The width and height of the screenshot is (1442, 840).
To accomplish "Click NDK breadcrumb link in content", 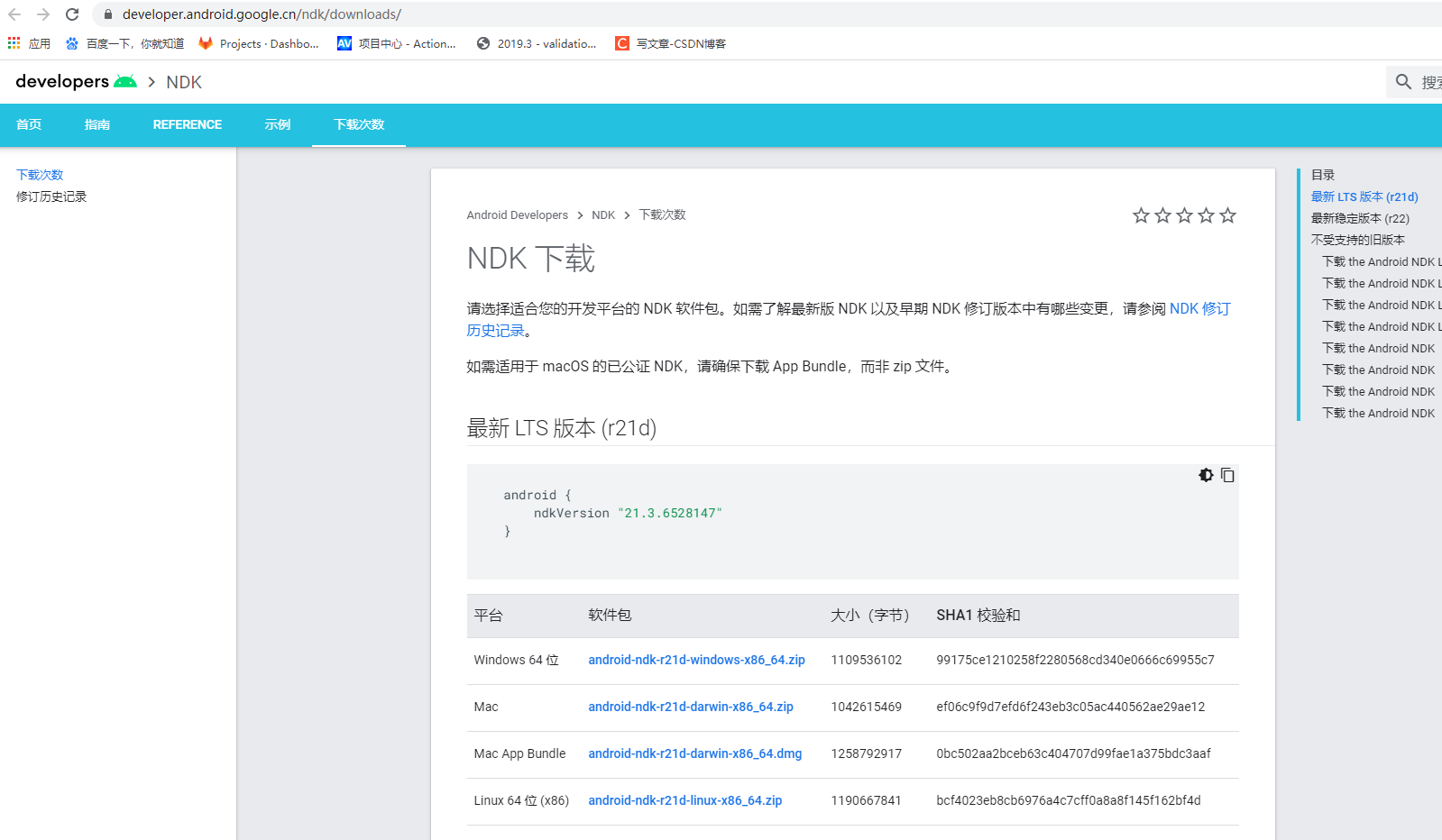I will pyautogui.click(x=603, y=215).
